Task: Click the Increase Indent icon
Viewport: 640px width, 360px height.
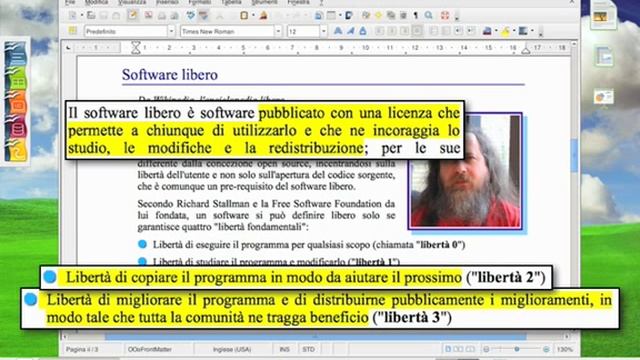Action: 471,31
